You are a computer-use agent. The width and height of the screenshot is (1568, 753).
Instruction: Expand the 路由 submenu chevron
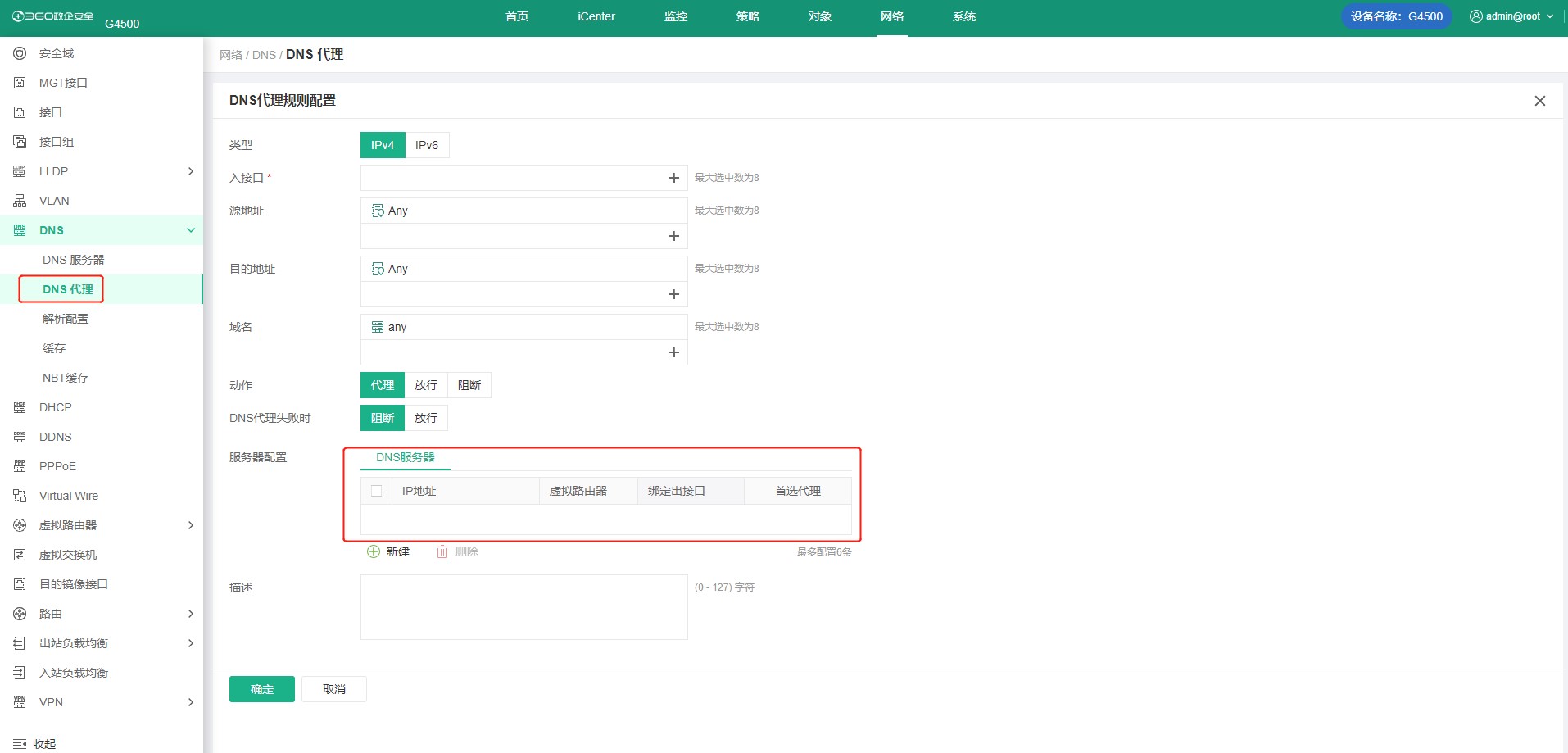click(191, 614)
